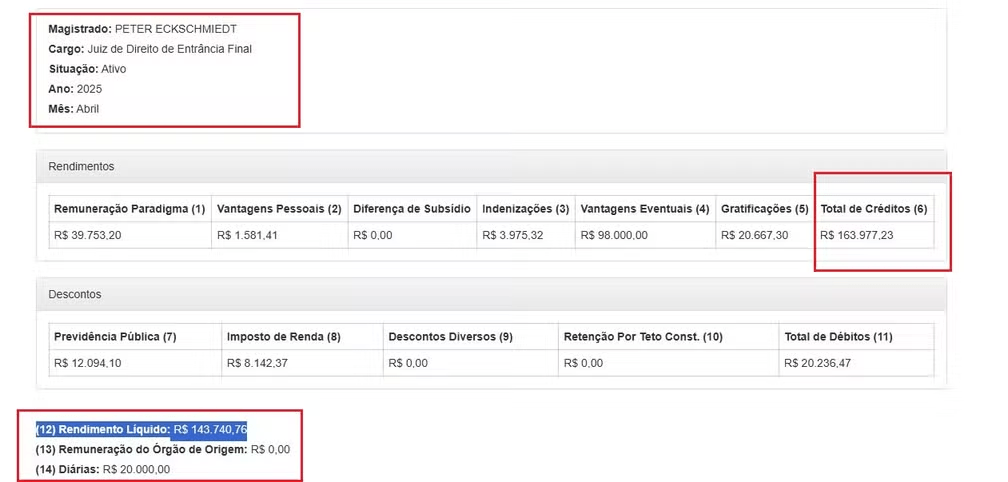Click the R$ 98.000,00 cell
Viewport: 1008px width, 482px height.
pos(614,235)
